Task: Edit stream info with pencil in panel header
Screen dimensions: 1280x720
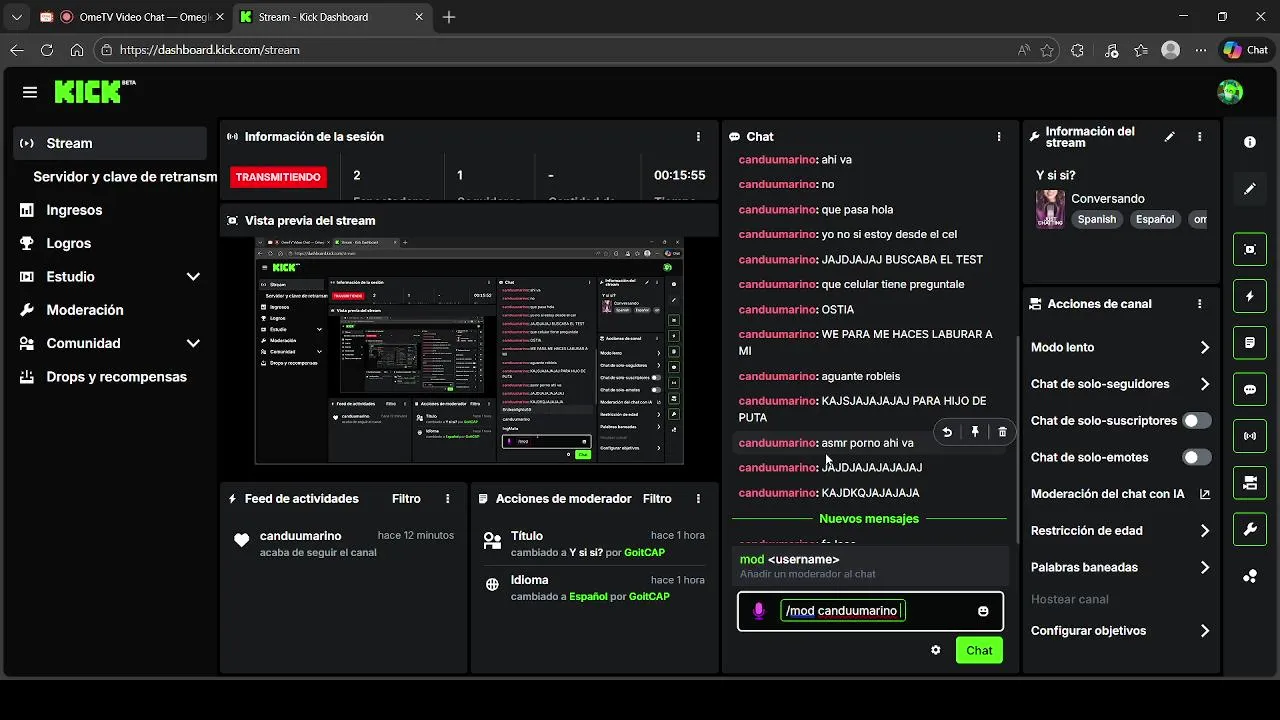Action: tap(1170, 137)
